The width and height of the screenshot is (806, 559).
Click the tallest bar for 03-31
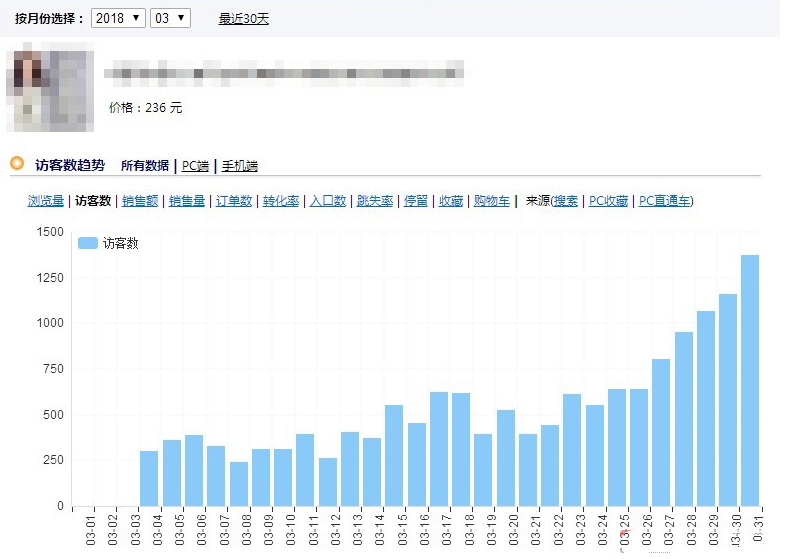749,380
